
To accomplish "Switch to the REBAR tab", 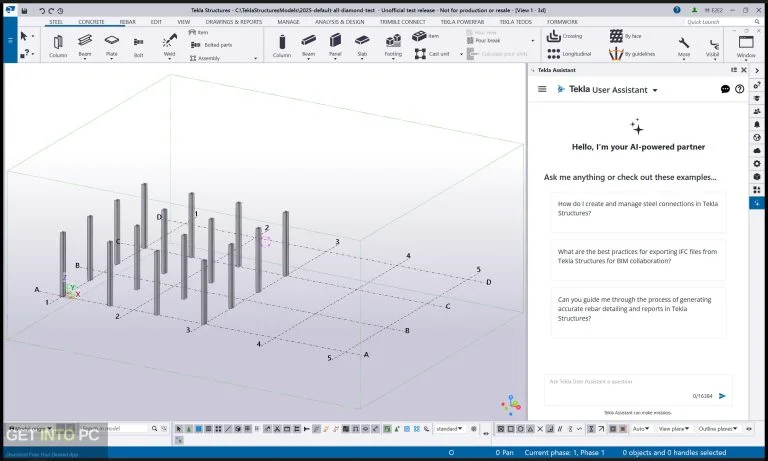I will (x=128, y=22).
